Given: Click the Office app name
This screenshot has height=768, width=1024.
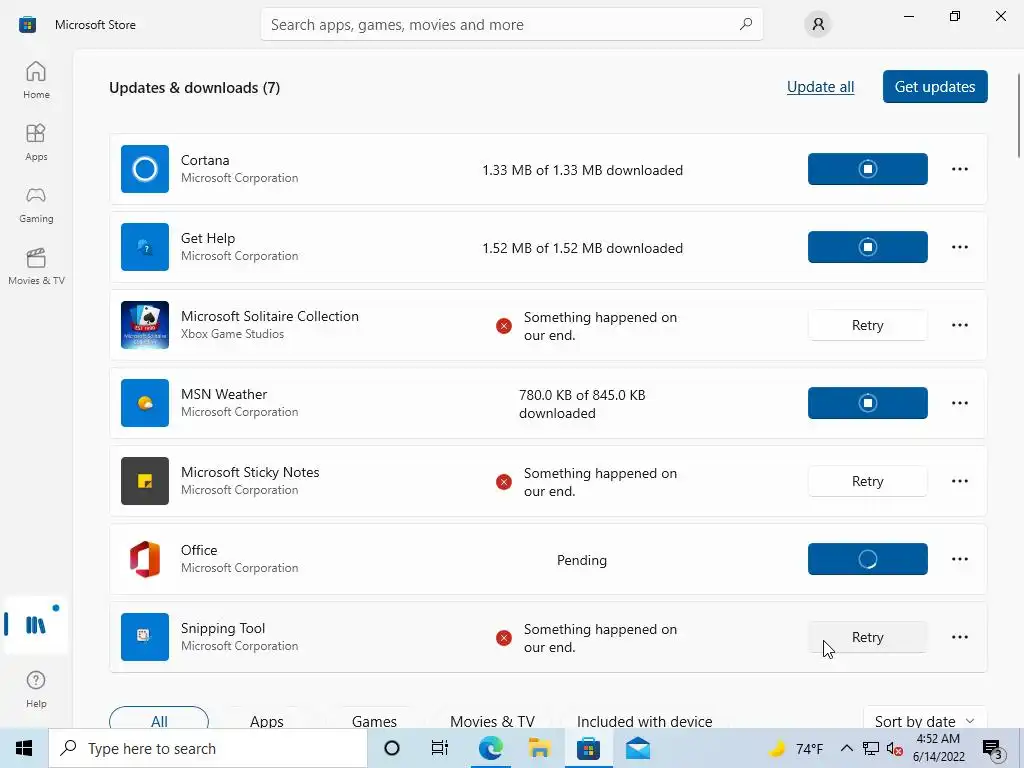Looking at the screenshot, I should [x=199, y=550].
